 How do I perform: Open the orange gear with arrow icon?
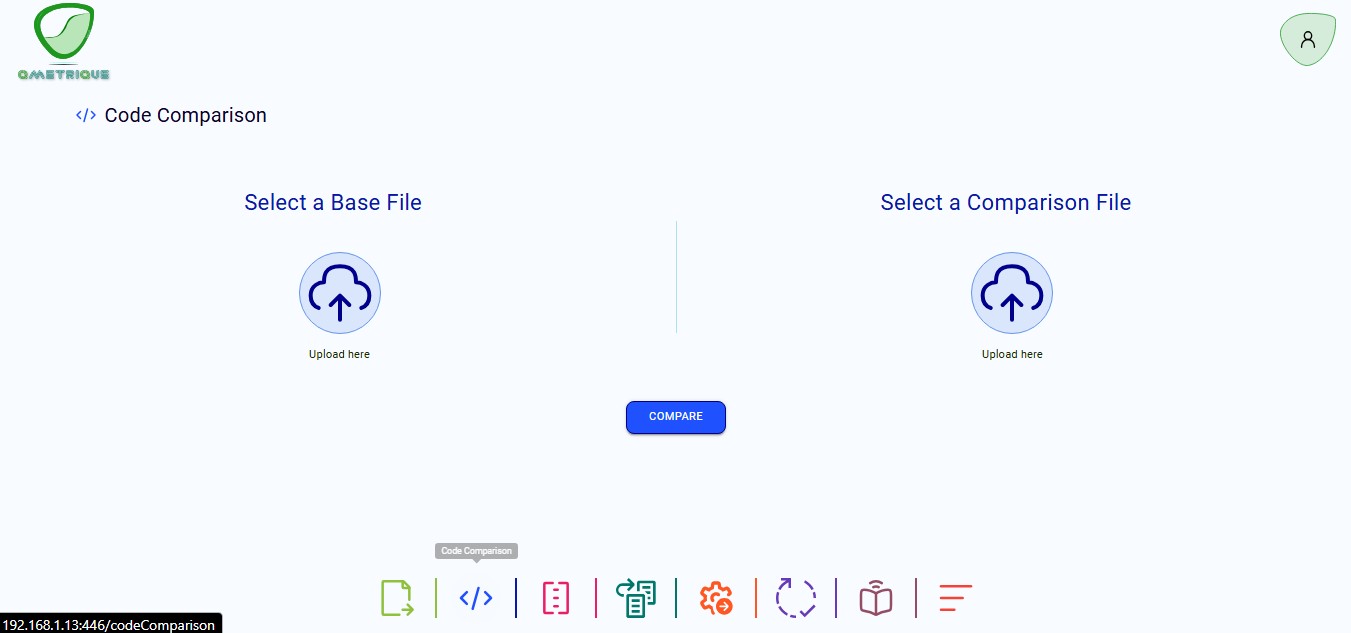716,598
